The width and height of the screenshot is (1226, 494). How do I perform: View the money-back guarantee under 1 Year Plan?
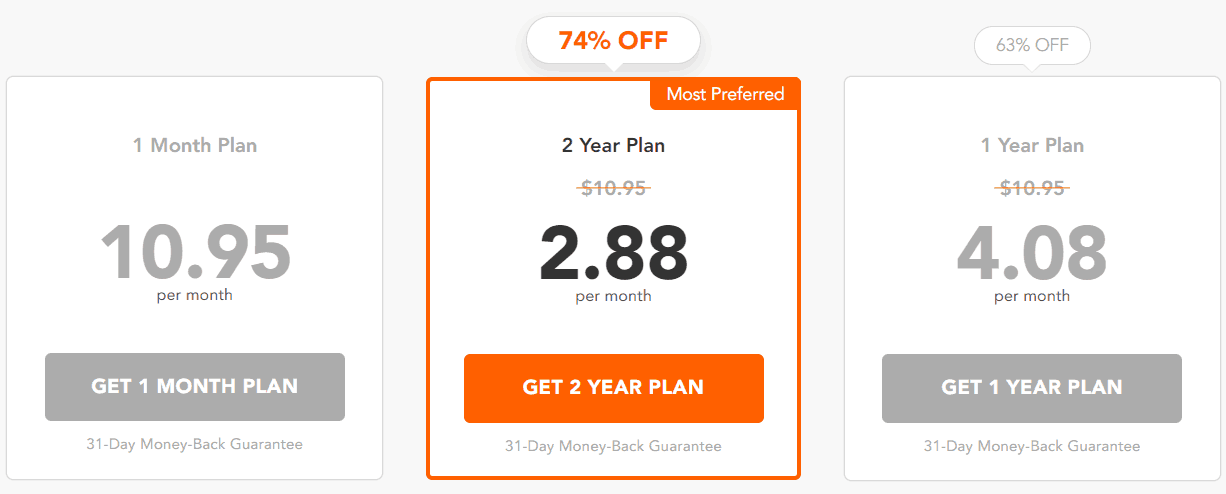coord(1032,446)
